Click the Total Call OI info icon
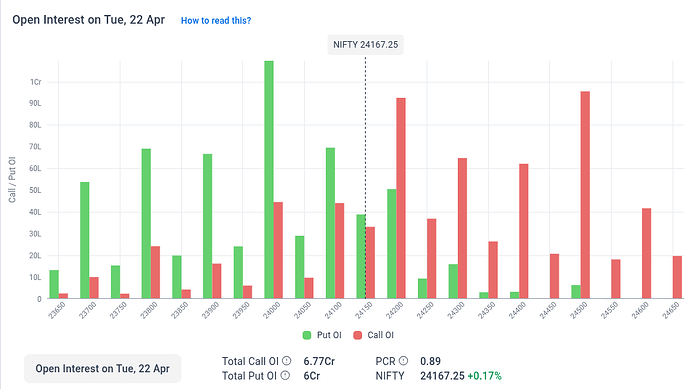Image resolution: width=690 pixels, height=389 pixels. point(286,361)
